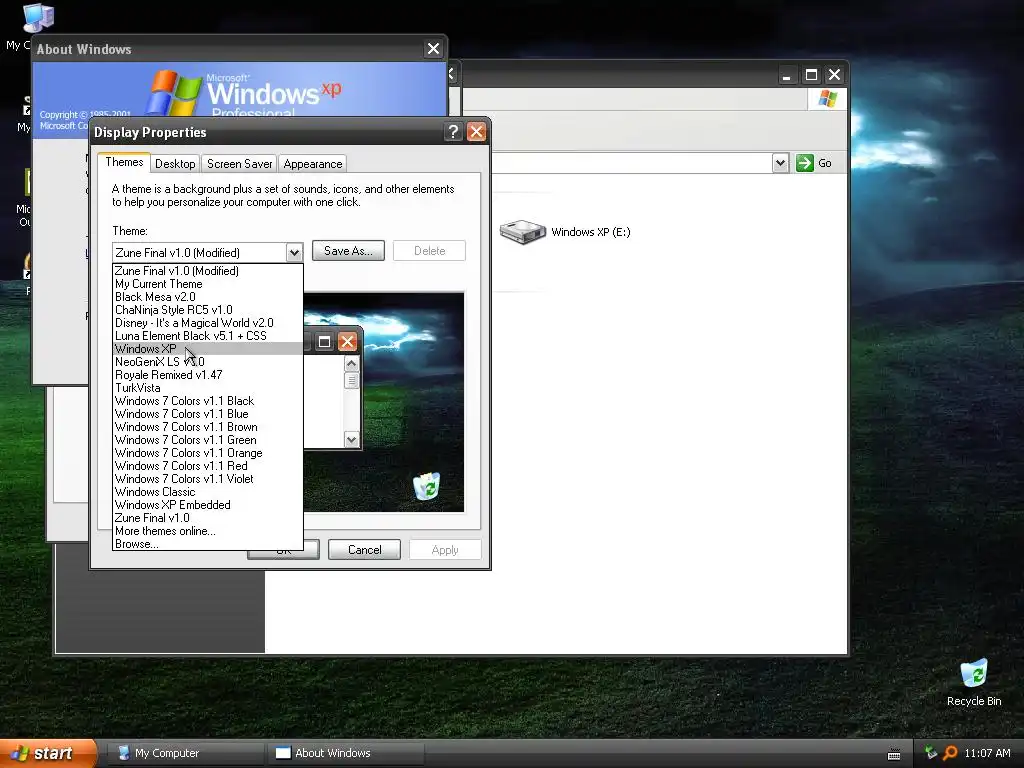Click preview window scrollbar up arrow

click(x=351, y=364)
